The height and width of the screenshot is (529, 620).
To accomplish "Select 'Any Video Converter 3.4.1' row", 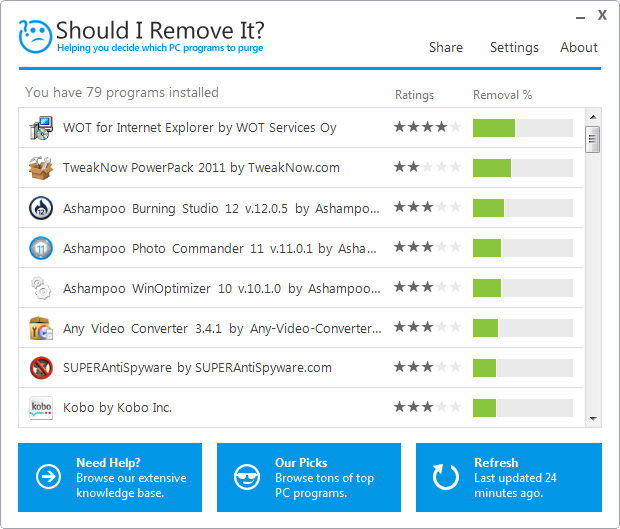I will point(301,328).
